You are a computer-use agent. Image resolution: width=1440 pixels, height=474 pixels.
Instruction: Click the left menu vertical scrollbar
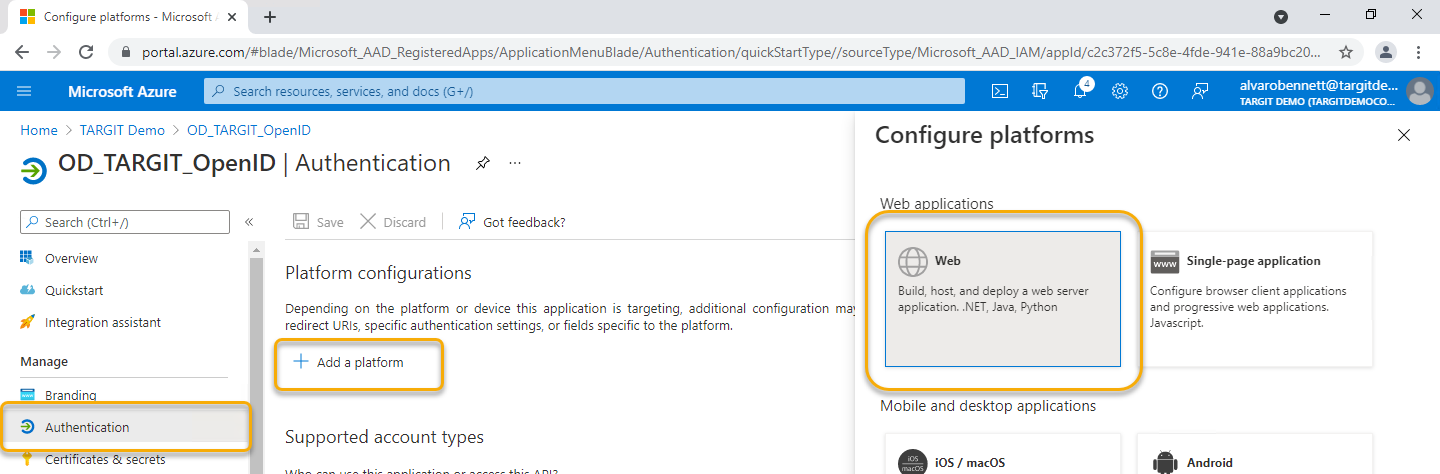pos(257,358)
